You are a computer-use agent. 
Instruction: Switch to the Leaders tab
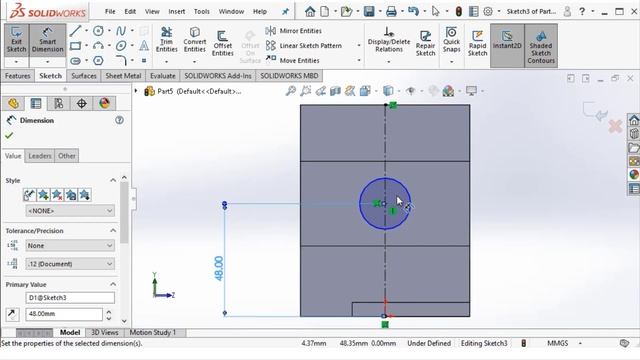click(40, 156)
